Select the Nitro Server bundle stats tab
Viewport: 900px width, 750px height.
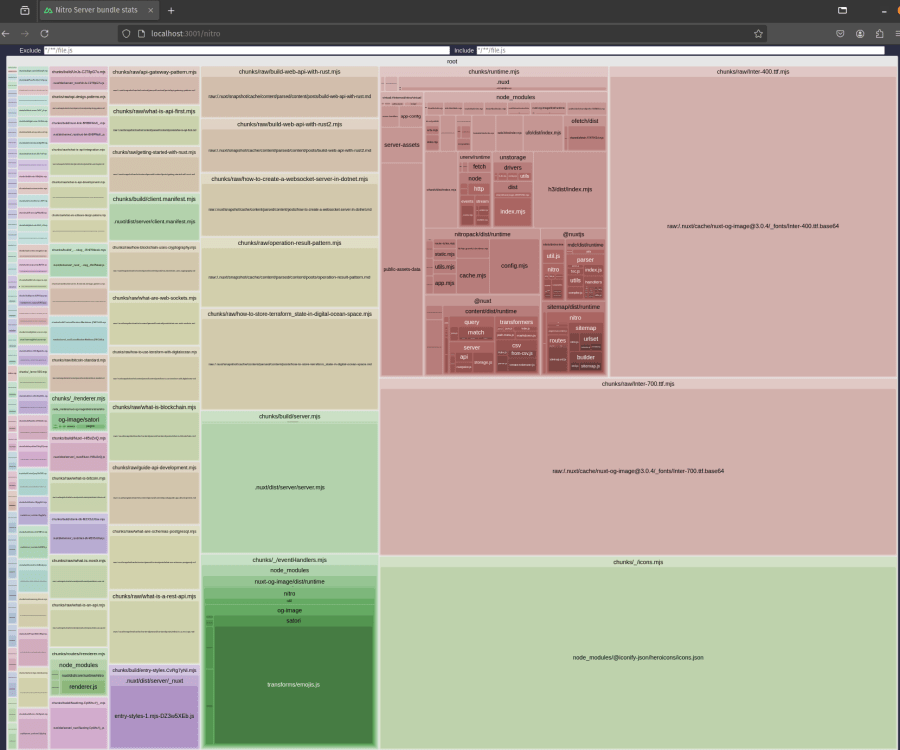click(x=99, y=10)
